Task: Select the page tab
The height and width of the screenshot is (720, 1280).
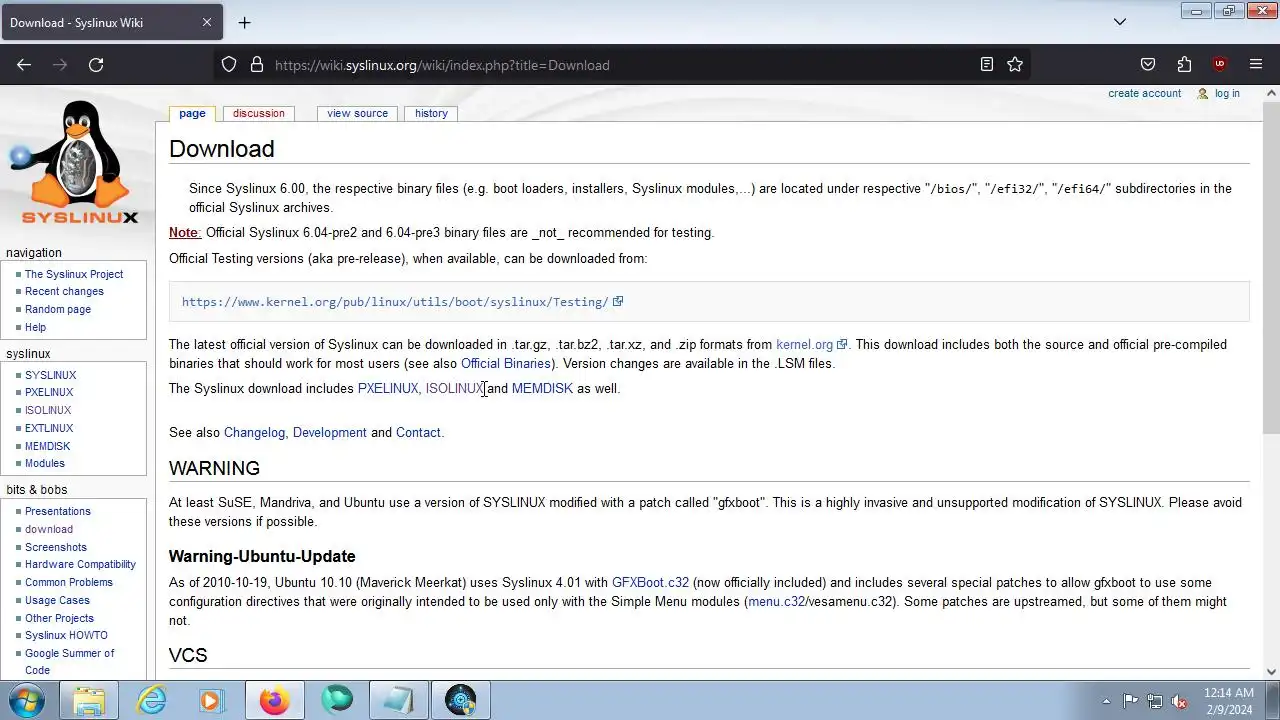Action: tap(192, 113)
